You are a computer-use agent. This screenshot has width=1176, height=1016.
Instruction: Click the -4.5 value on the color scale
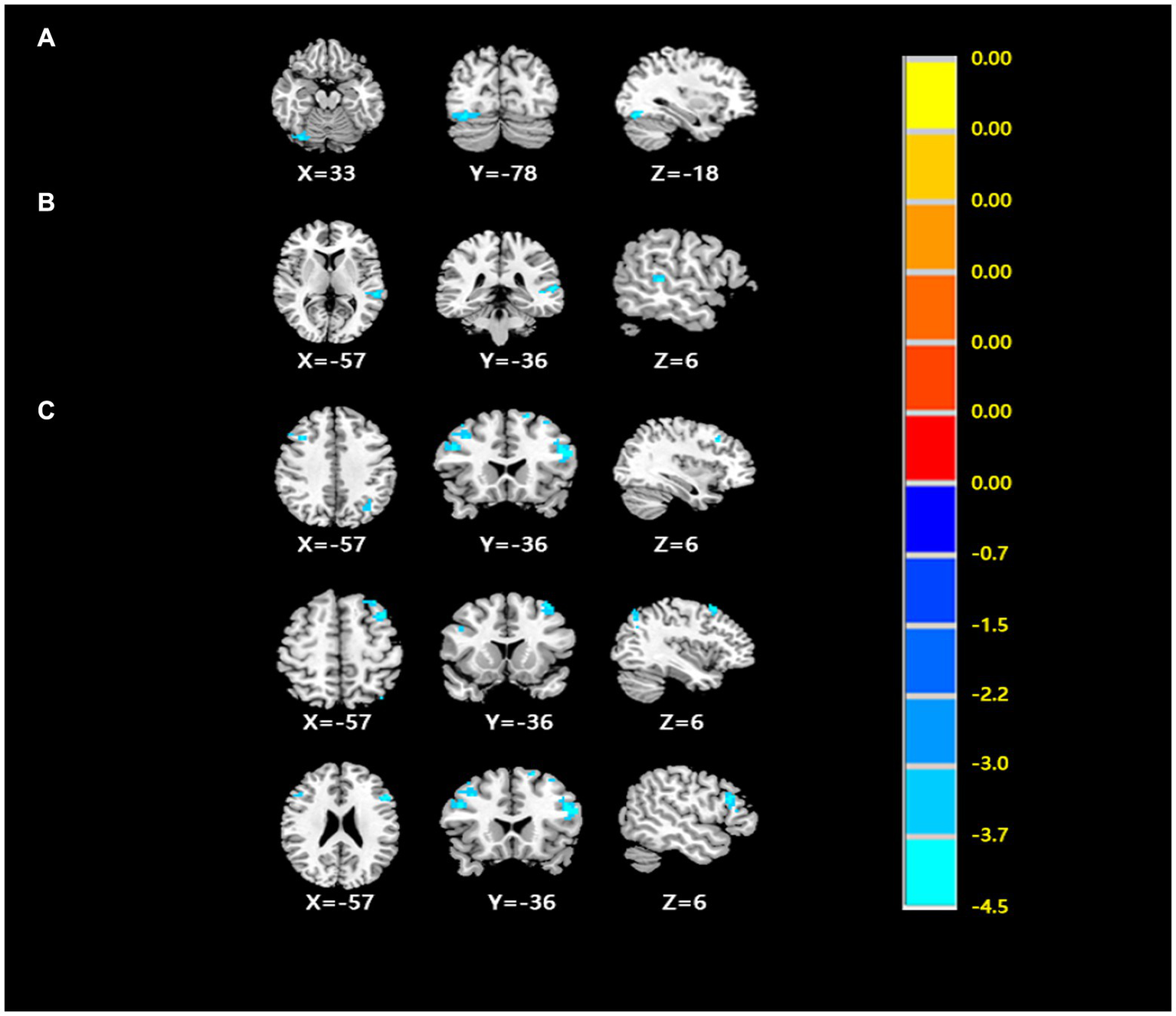coord(989,907)
